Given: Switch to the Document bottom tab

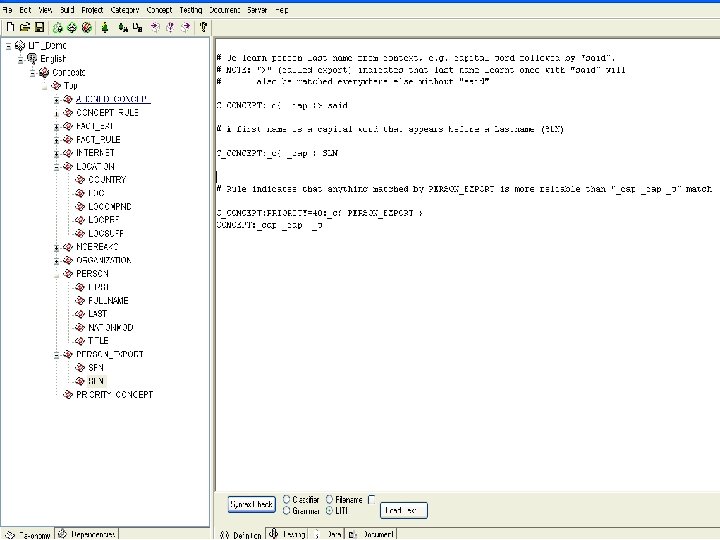Looking at the screenshot, I should pos(371,534).
